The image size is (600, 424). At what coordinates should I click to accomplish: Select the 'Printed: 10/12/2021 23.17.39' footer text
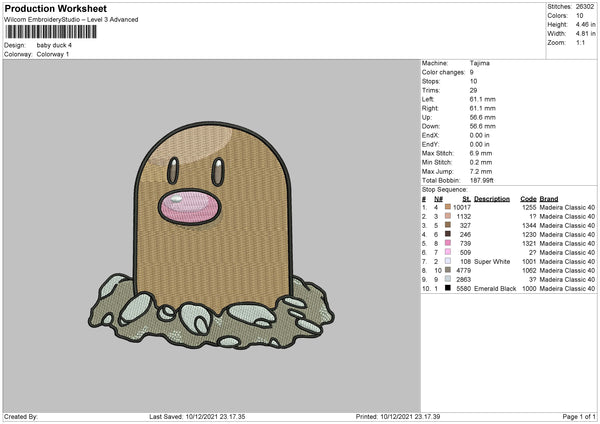tap(398, 416)
